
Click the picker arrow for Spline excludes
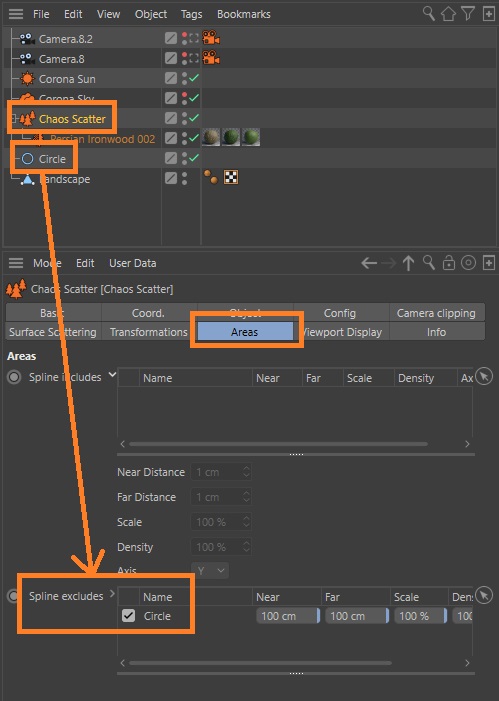coord(484,595)
